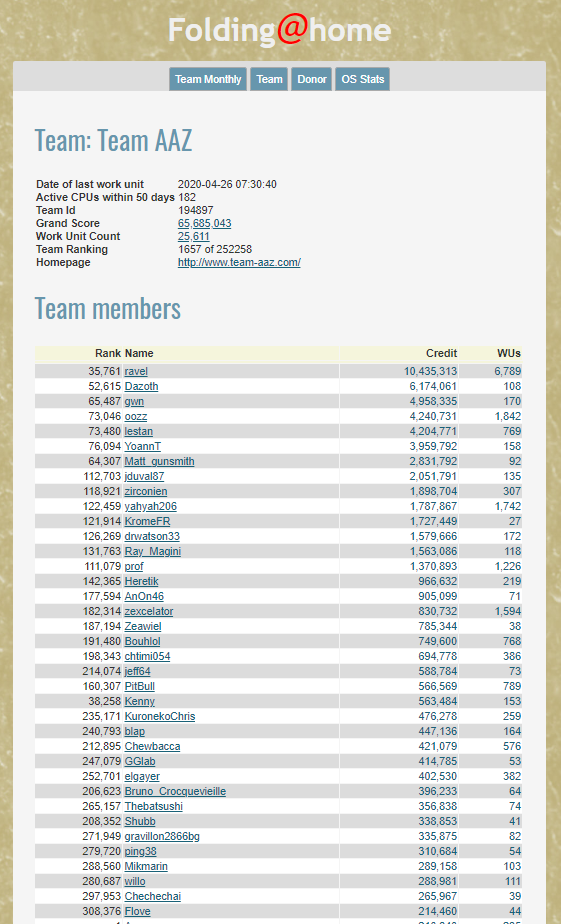
Task: Open donor Bruno_Crocquevieille's profile
Action: click(x=176, y=791)
